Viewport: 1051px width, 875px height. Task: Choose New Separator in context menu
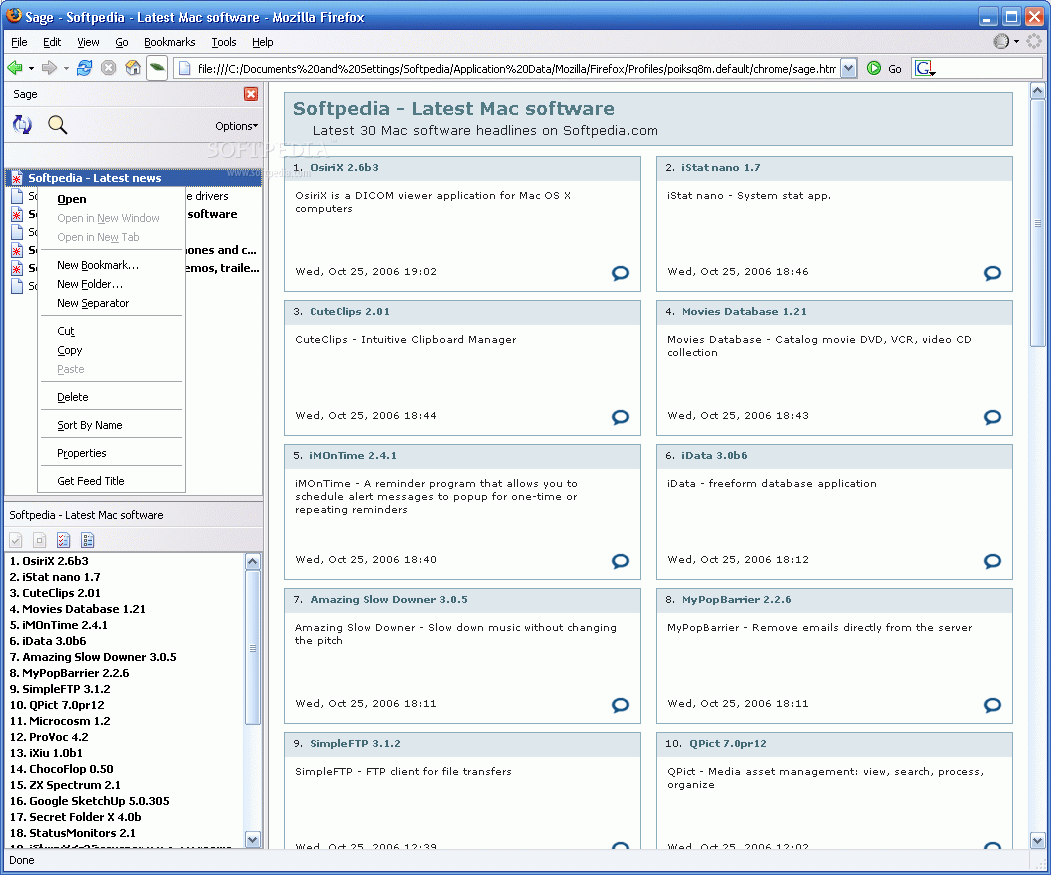coord(111,303)
